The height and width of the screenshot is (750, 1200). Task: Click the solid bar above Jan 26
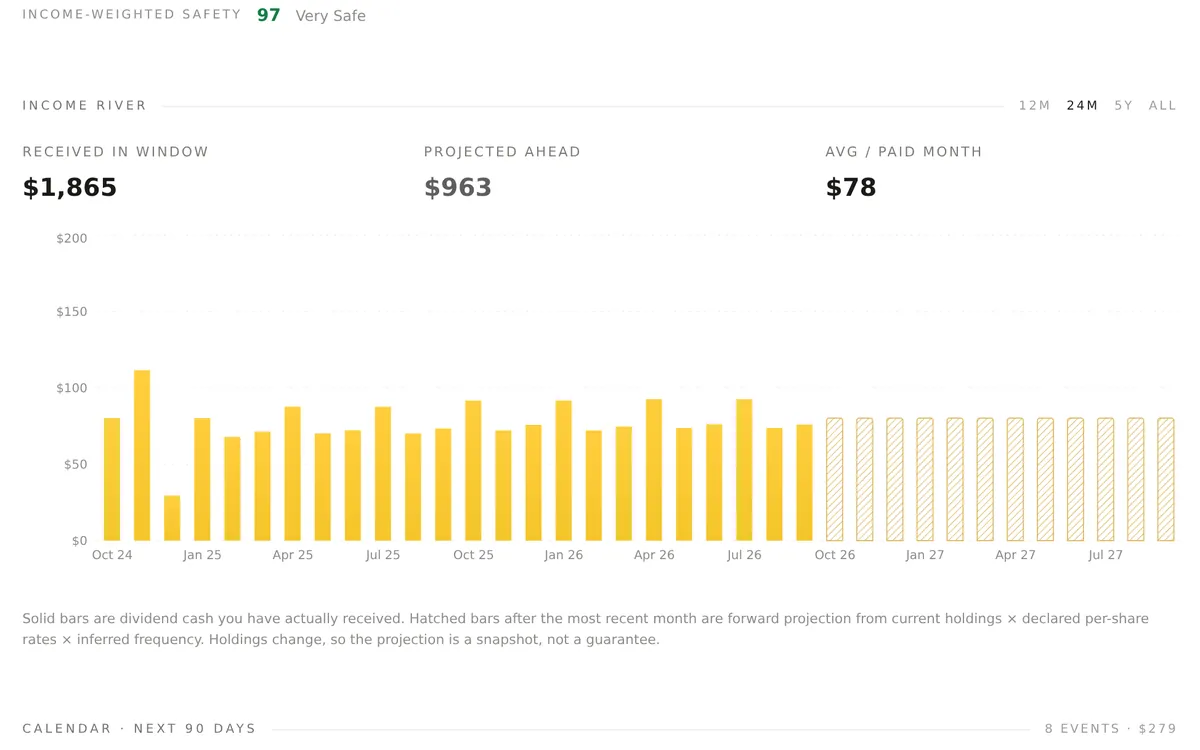click(563, 471)
